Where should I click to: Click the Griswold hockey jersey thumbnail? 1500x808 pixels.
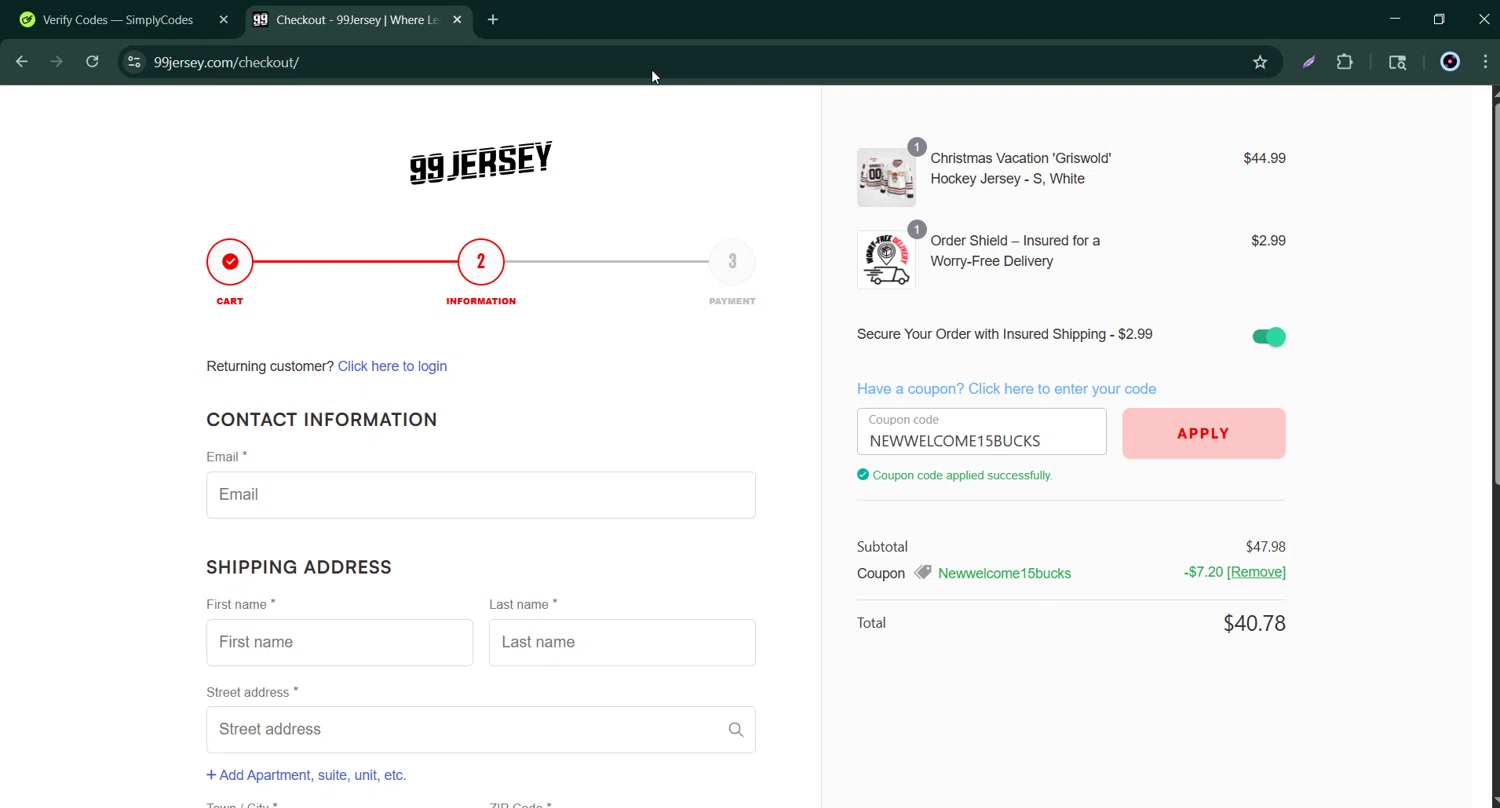pyautogui.click(x=886, y=177)
